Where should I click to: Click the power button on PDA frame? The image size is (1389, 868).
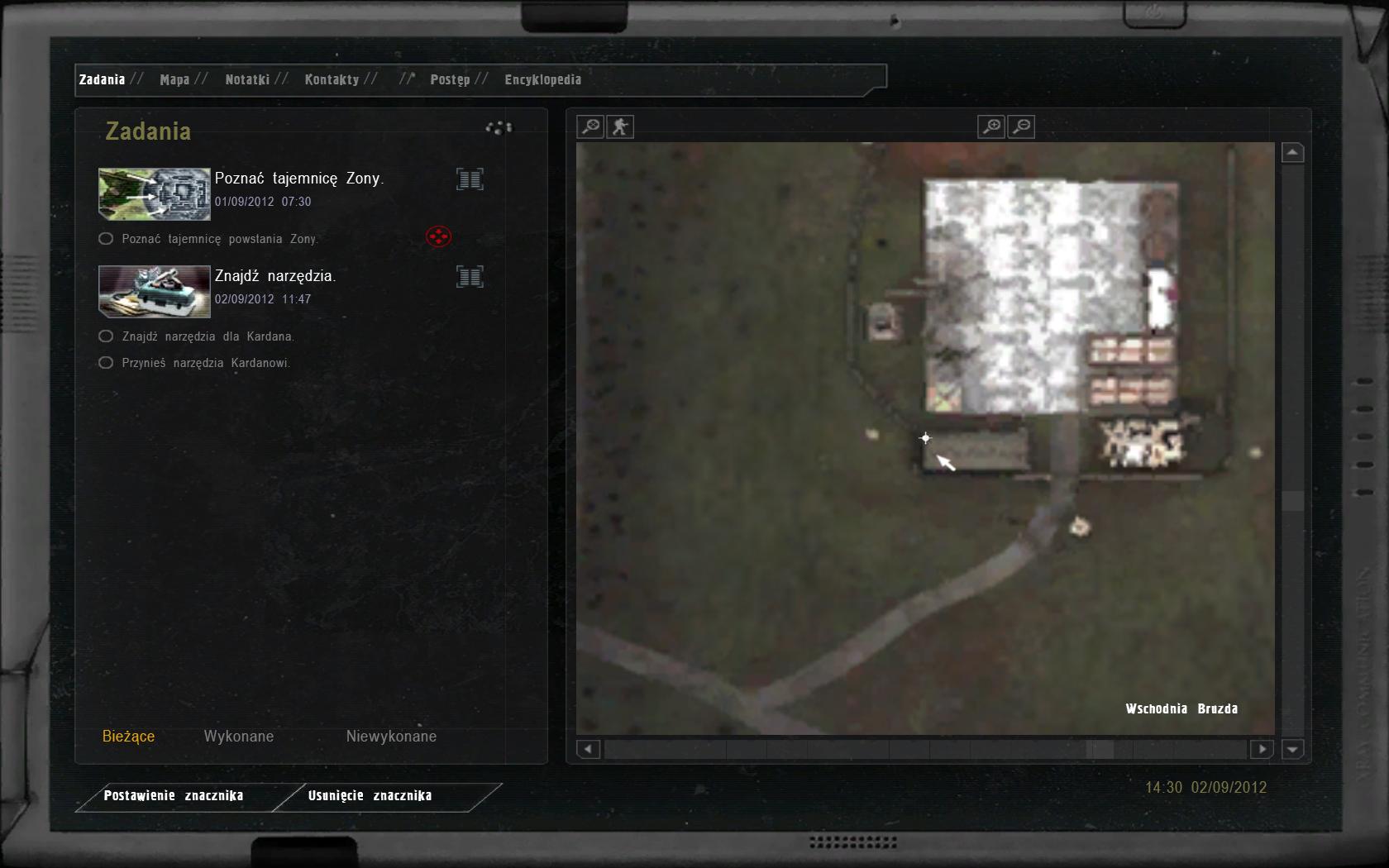(x=1154, y=12)
